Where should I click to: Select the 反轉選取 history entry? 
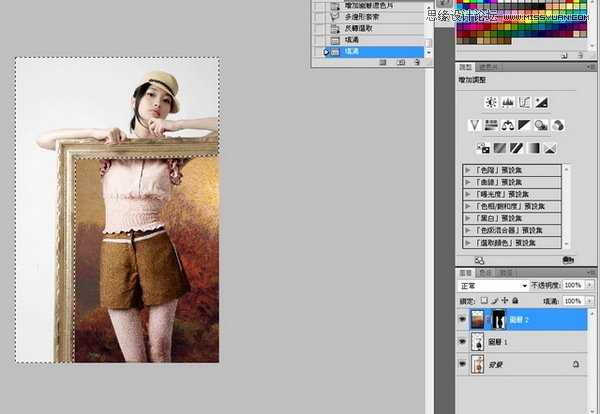click(361, 28)
